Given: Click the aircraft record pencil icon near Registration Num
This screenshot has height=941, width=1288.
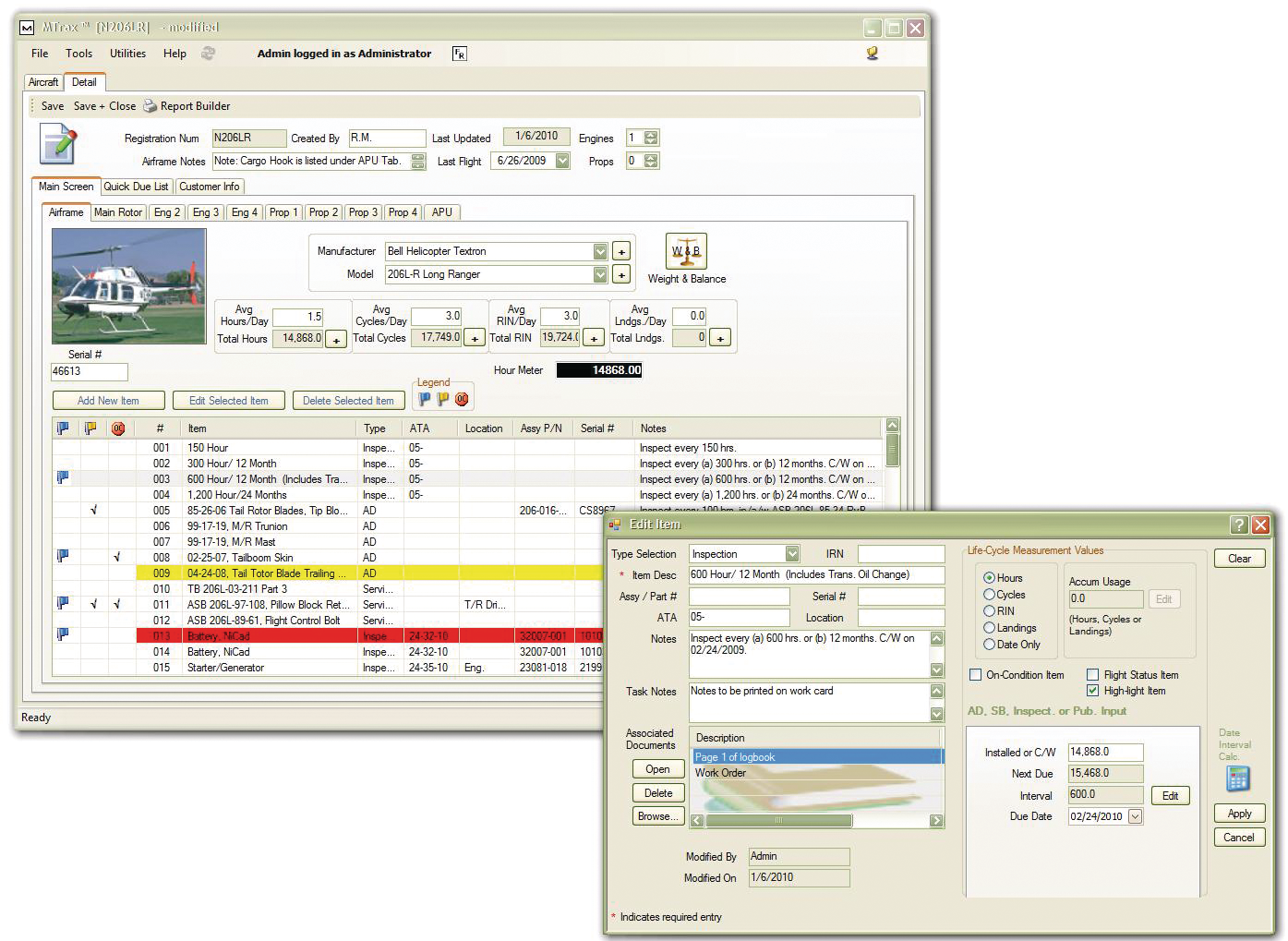Looking at the screenshot, I should pos(57,145).
